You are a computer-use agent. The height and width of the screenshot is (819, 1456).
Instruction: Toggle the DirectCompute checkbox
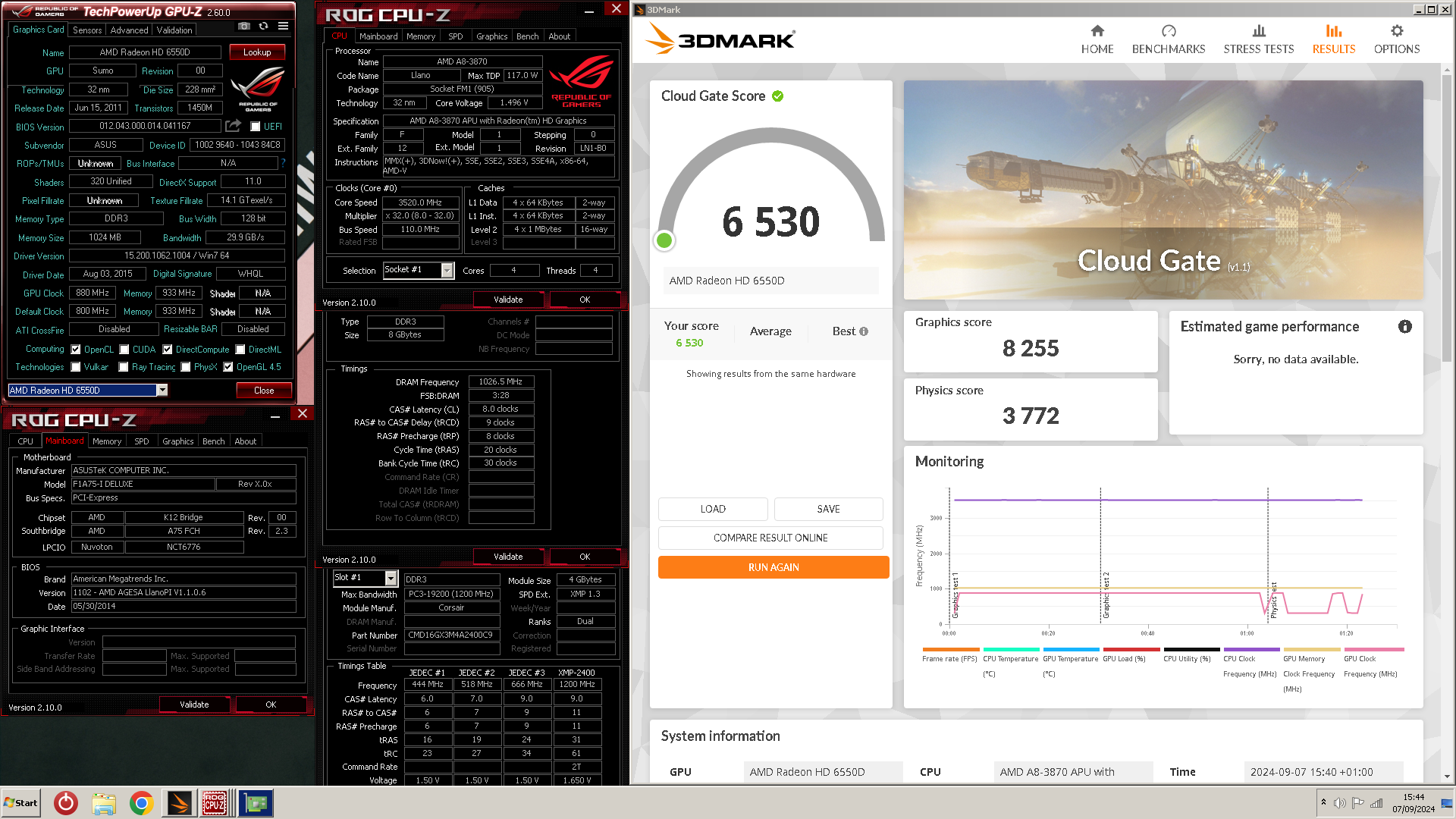click(x=168, y=350)
